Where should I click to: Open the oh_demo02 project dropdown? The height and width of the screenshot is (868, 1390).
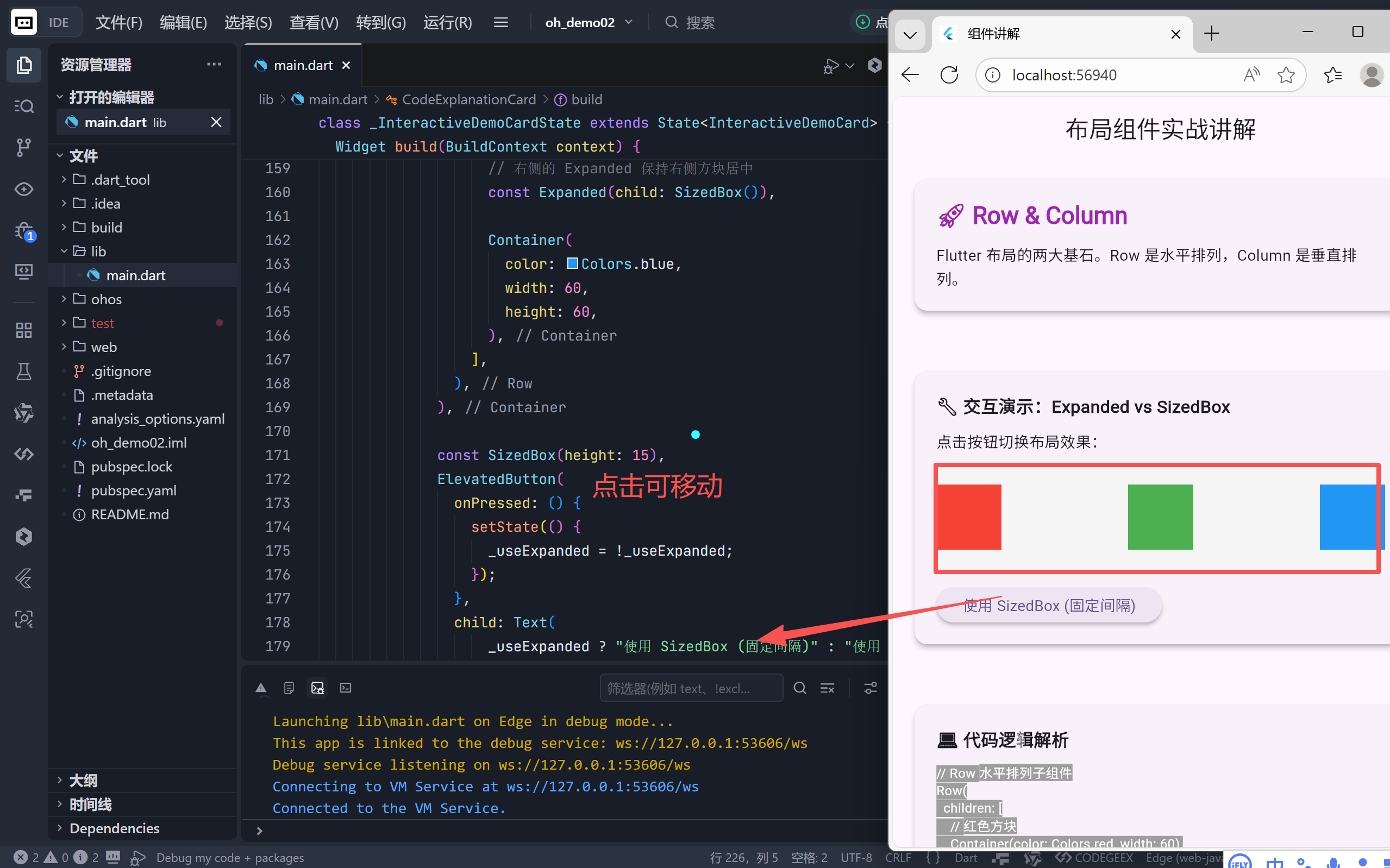pyautogui.click(x=588, y=22)
